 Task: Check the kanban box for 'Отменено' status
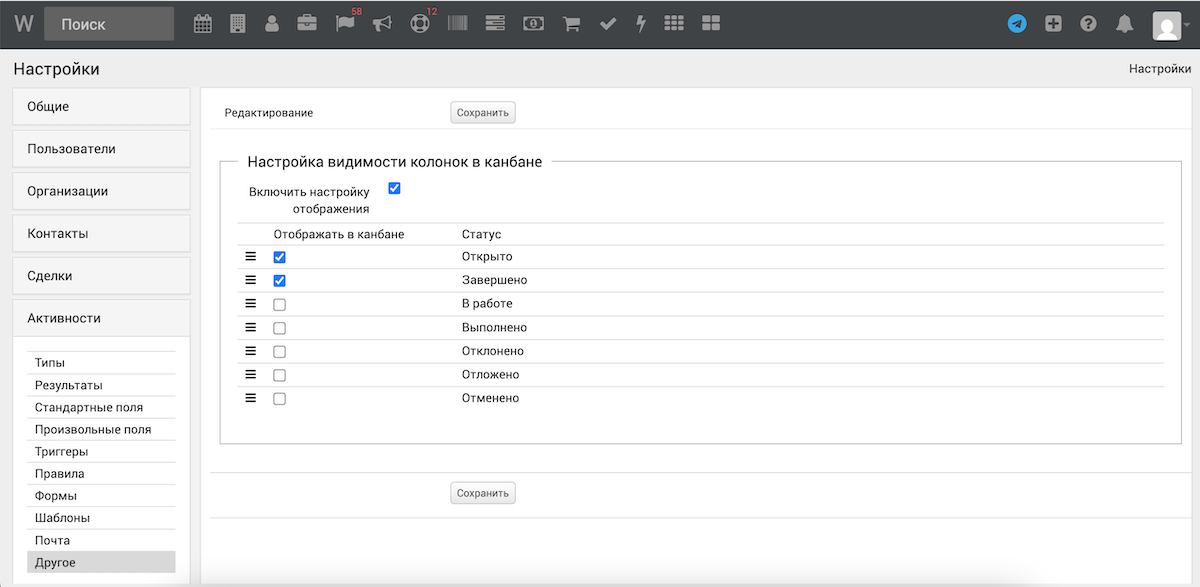coord(280,399)
